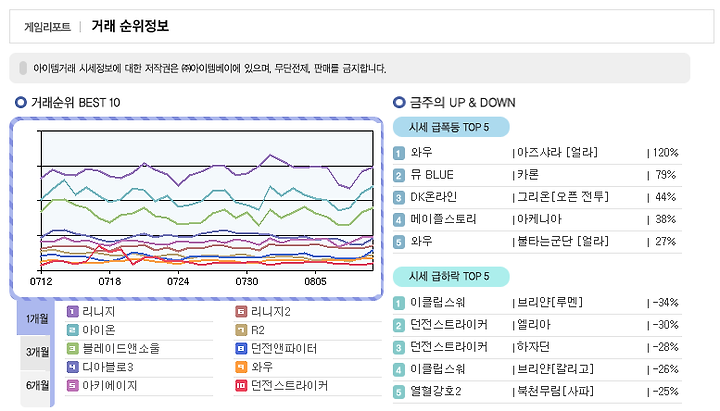Screen dimensions: 720x411
Task: Select 열혈강호2 game name
Action: [x=436, y=391]
